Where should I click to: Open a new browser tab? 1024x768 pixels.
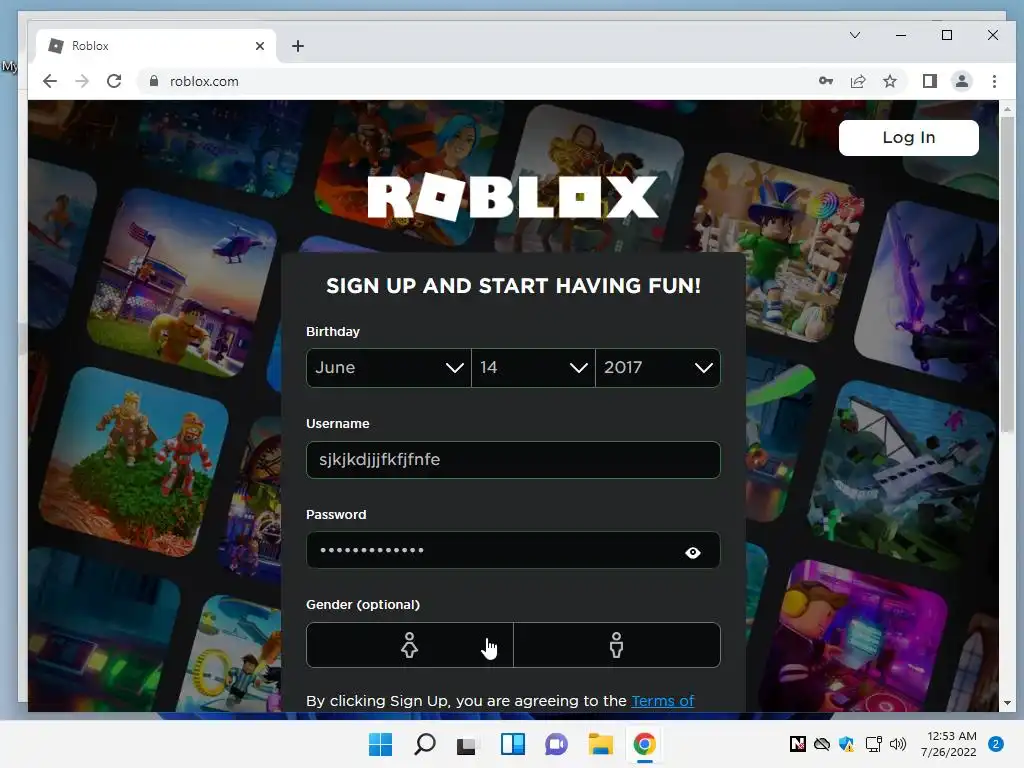(x=298, y=46)
